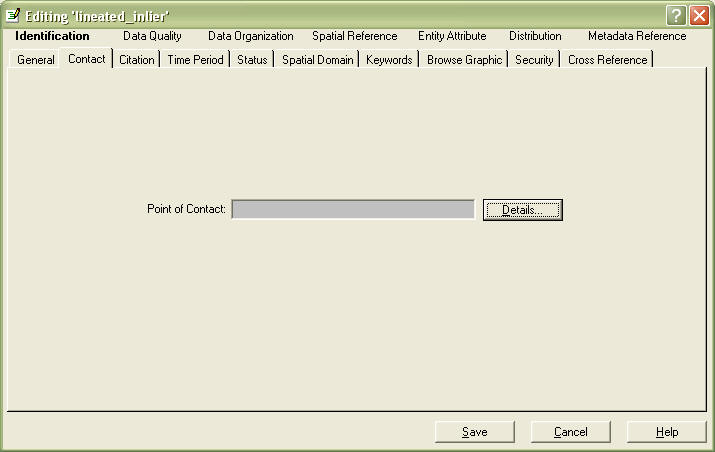Switch to the Keywords tab
715x452 pixels.
389,60
